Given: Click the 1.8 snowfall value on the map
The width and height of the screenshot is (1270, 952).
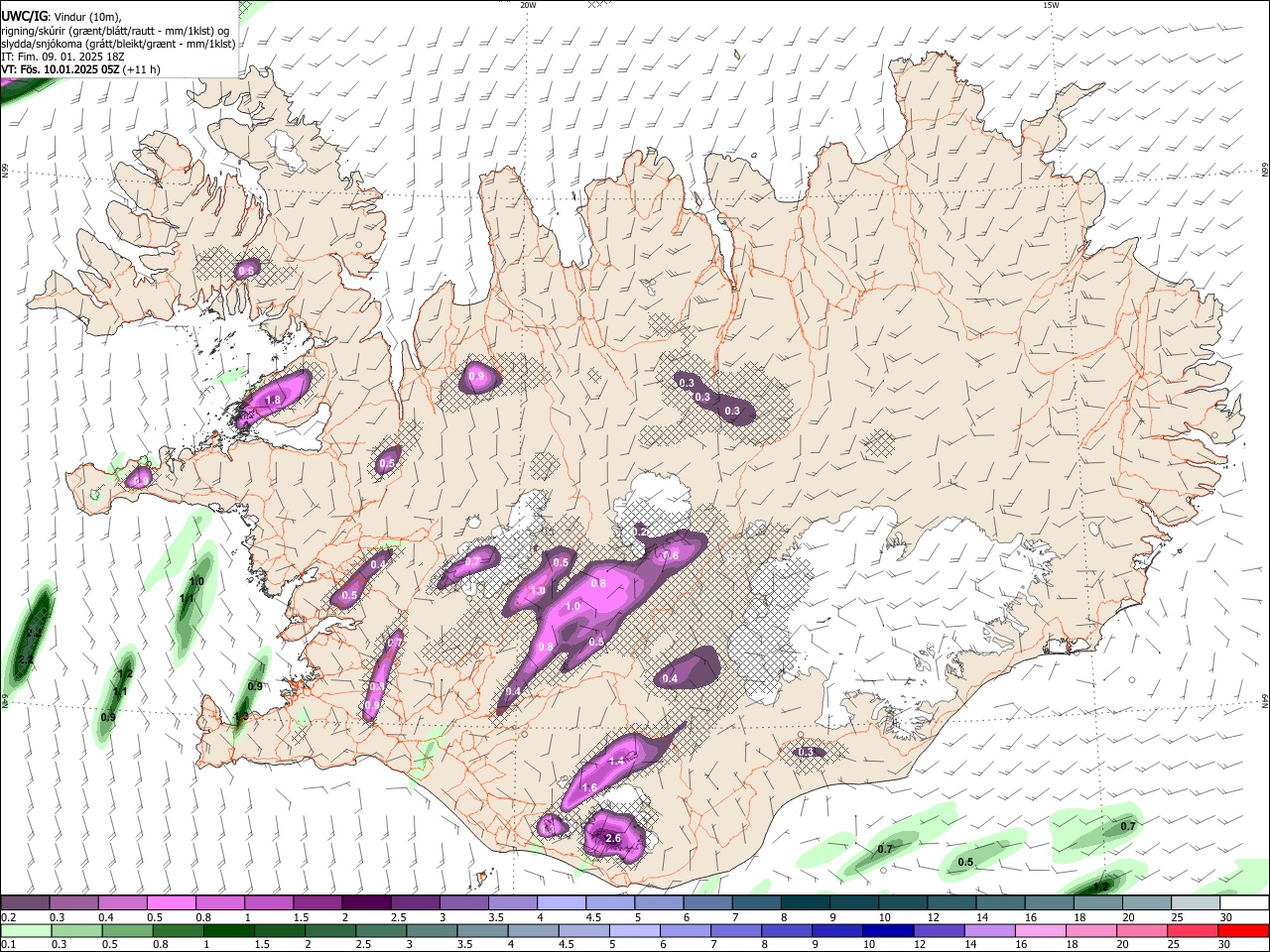Looking at the screenshot, I should [274, 400].
